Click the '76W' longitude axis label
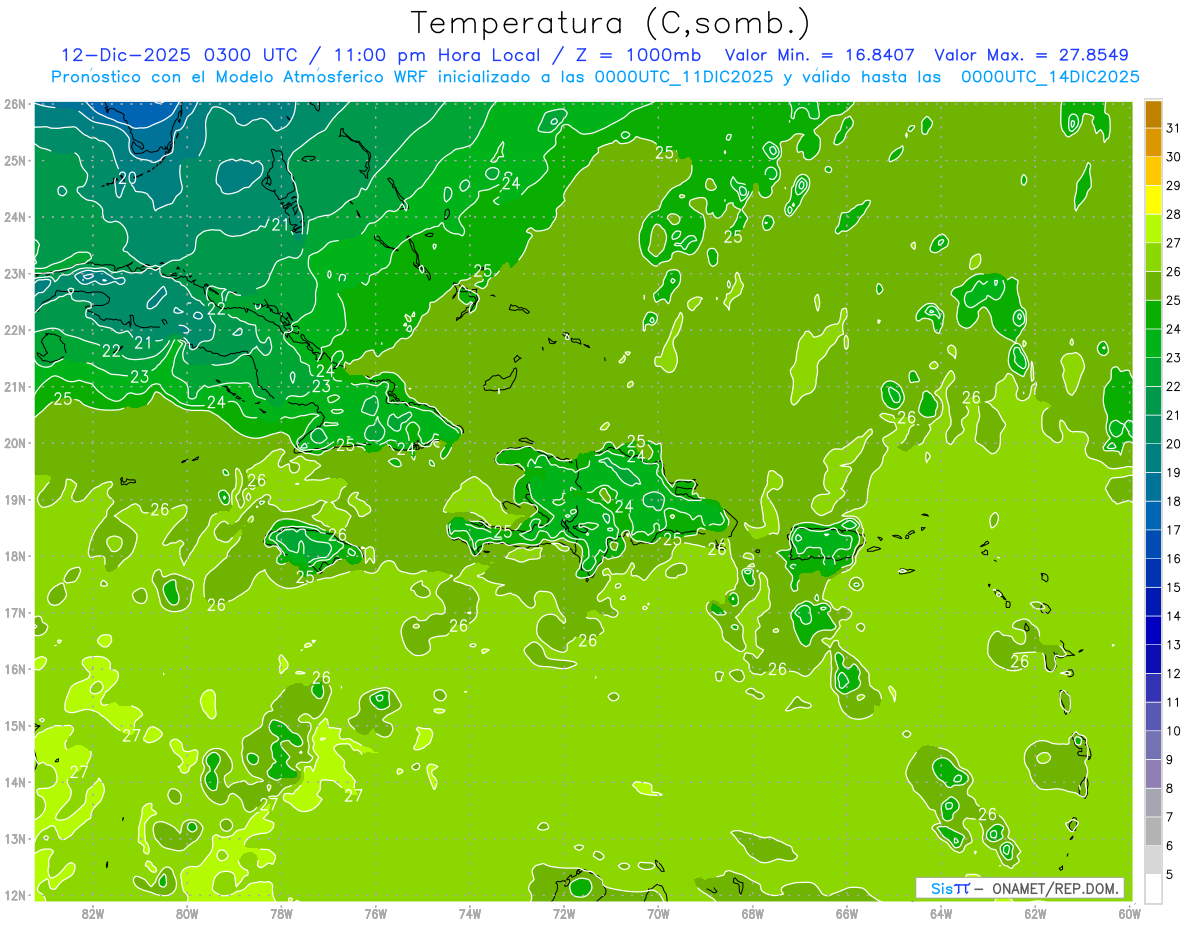The width and height of the screenshot is (1200, 927). coord(375,913)
